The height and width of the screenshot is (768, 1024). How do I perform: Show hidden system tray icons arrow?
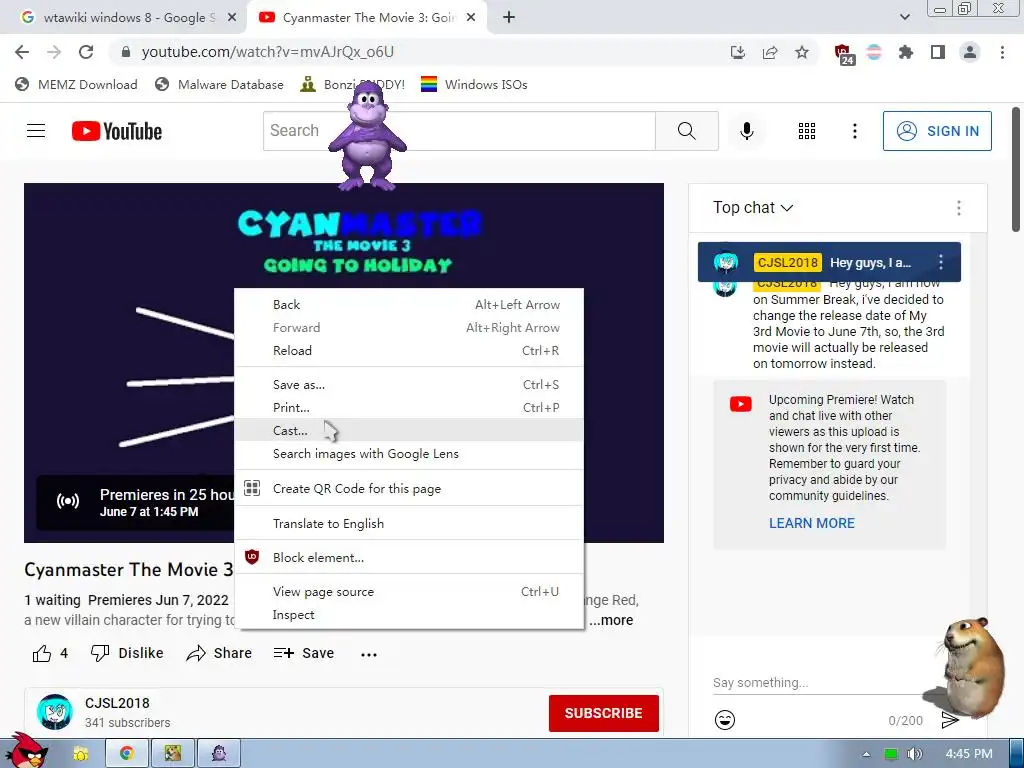[x=866, y=754]
